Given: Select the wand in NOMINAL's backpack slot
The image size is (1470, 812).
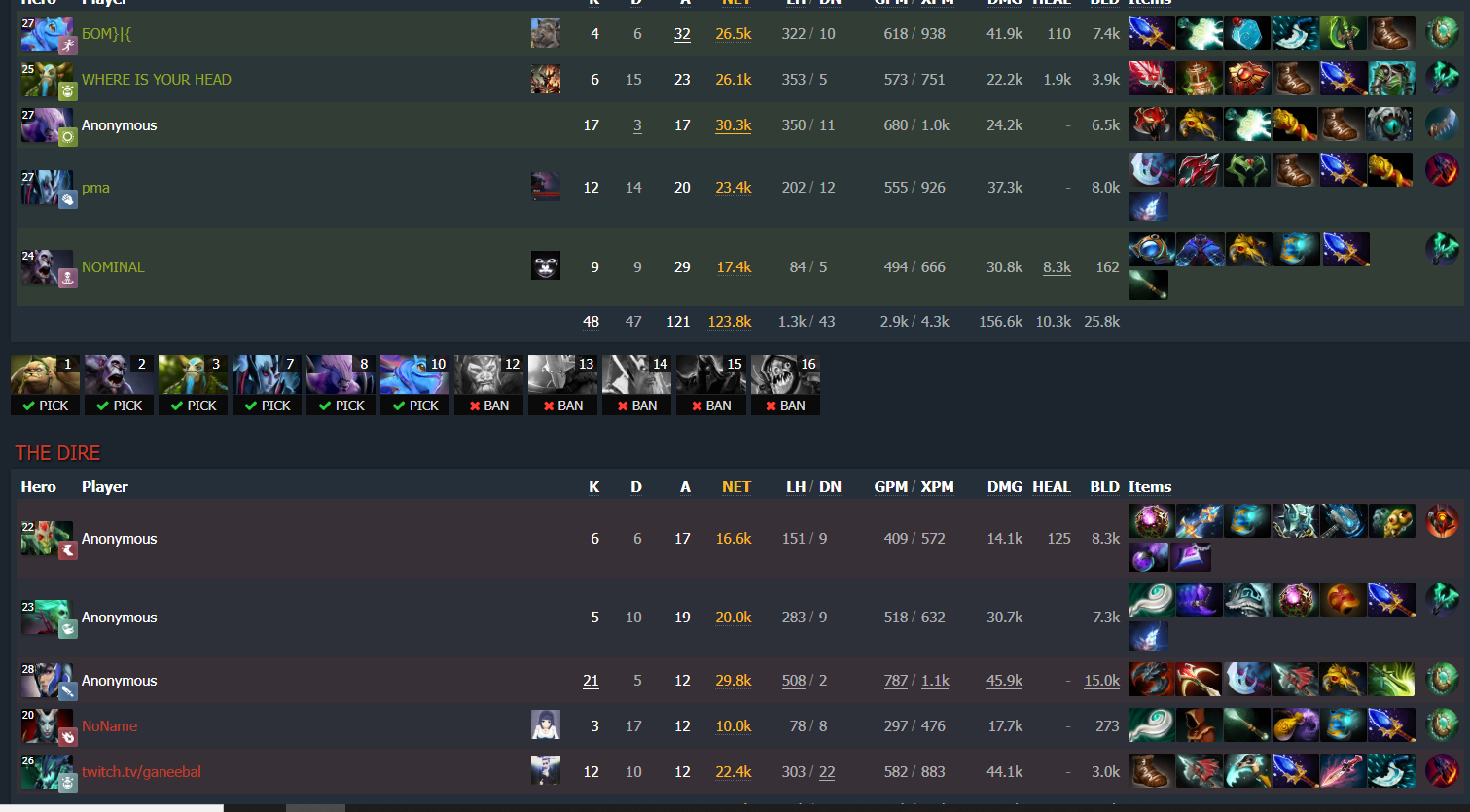Looking at the screenshot, I should pyautogui.click(x=1148, y=285).
